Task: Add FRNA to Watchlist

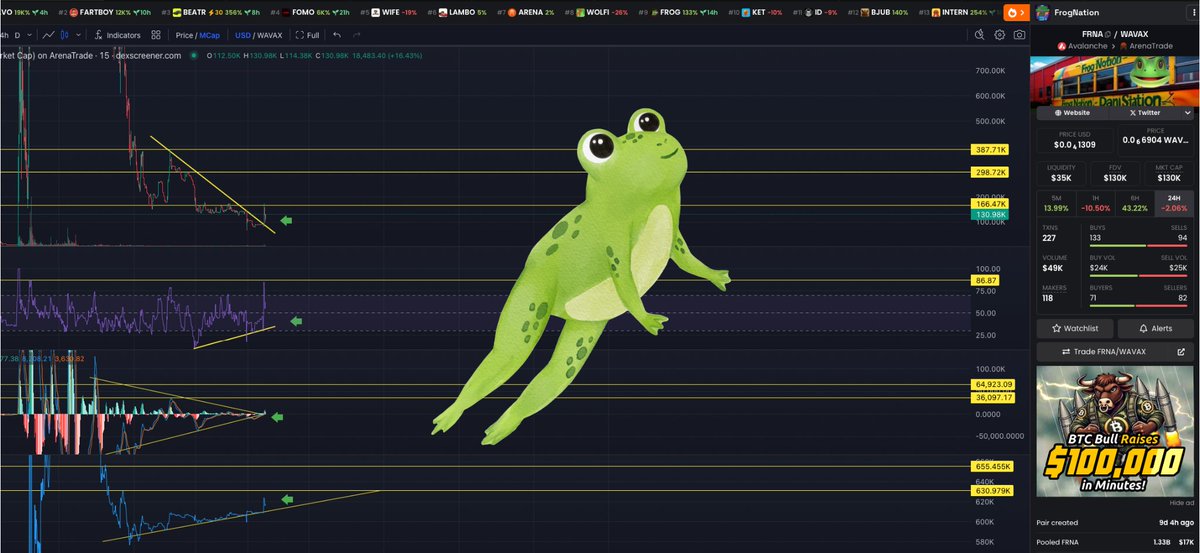Action: pyautogui.click(x=1075, y=328)
